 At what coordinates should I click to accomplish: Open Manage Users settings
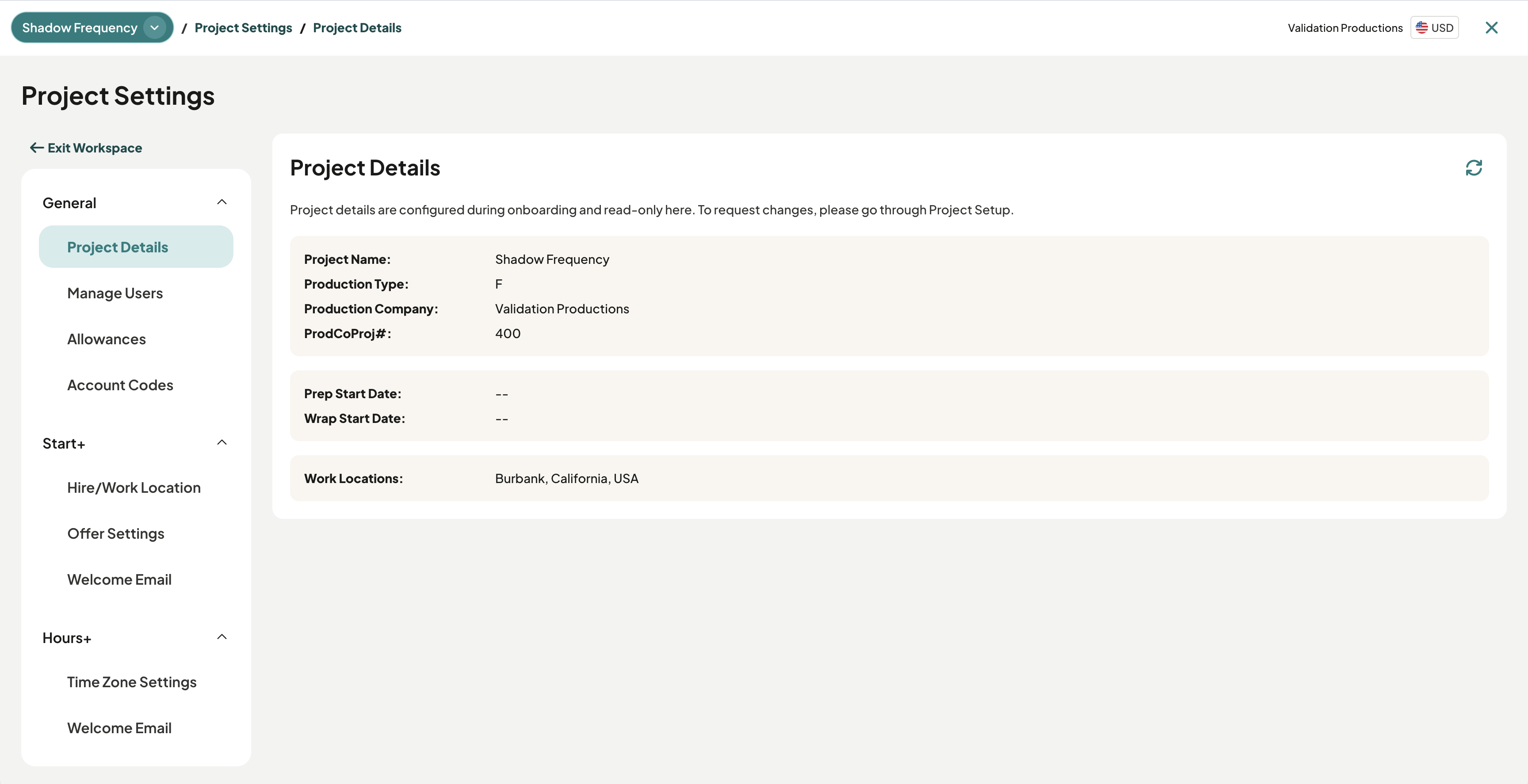[x=115, y=293]
